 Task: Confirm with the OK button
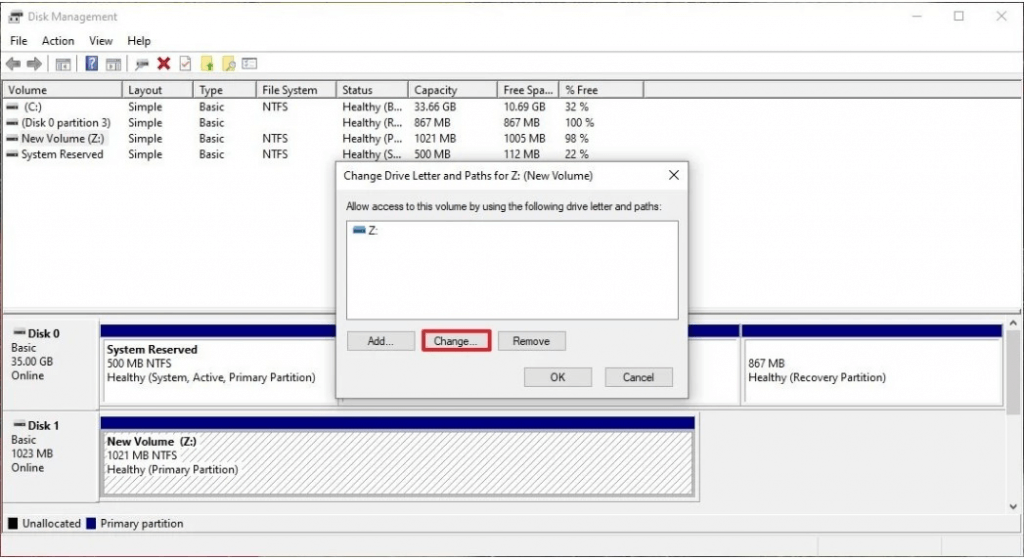[x=558, y=377]
